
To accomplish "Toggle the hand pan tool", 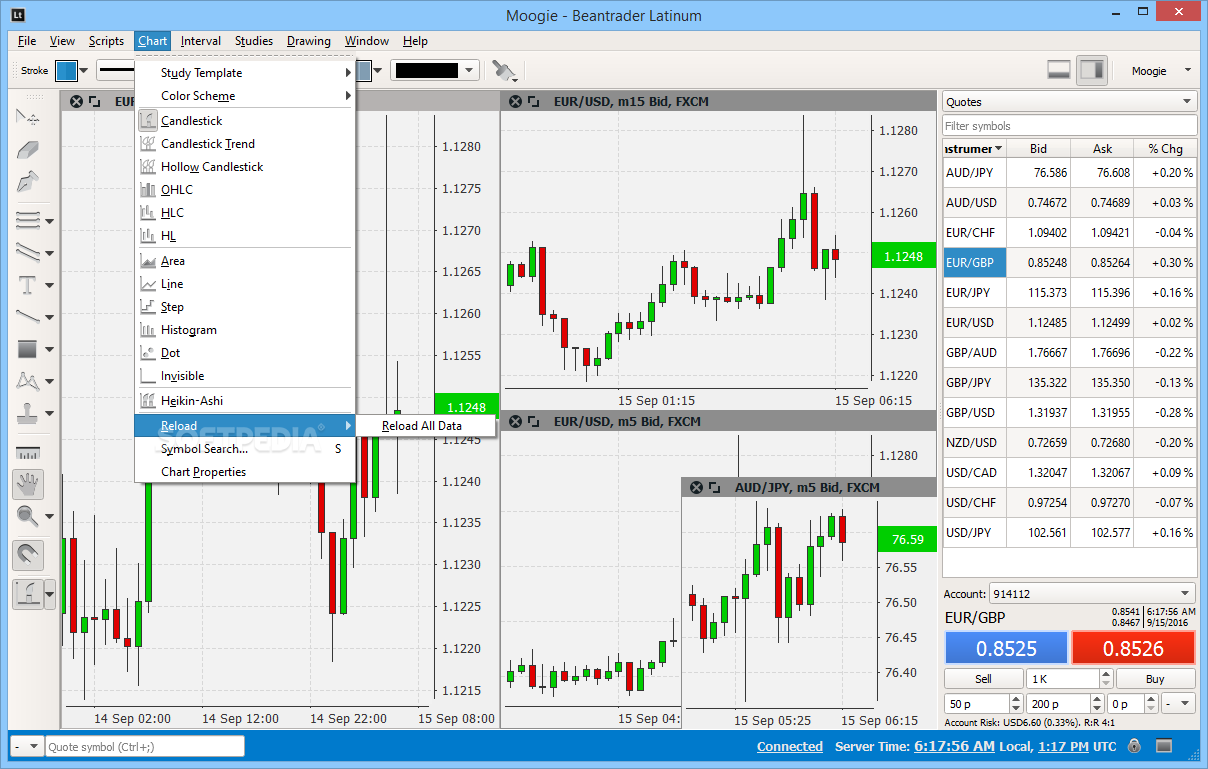I will click(x=28, y=485).
